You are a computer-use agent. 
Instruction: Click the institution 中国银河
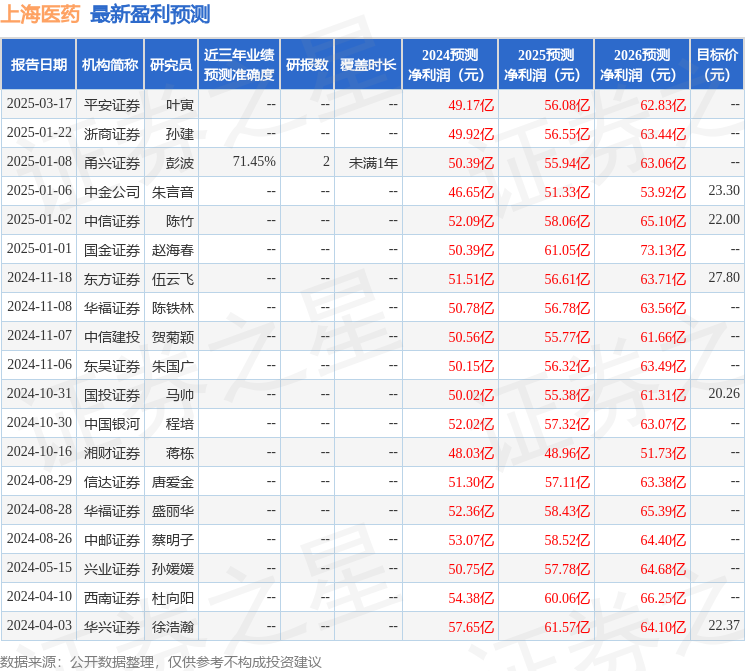tap(112, 424)
